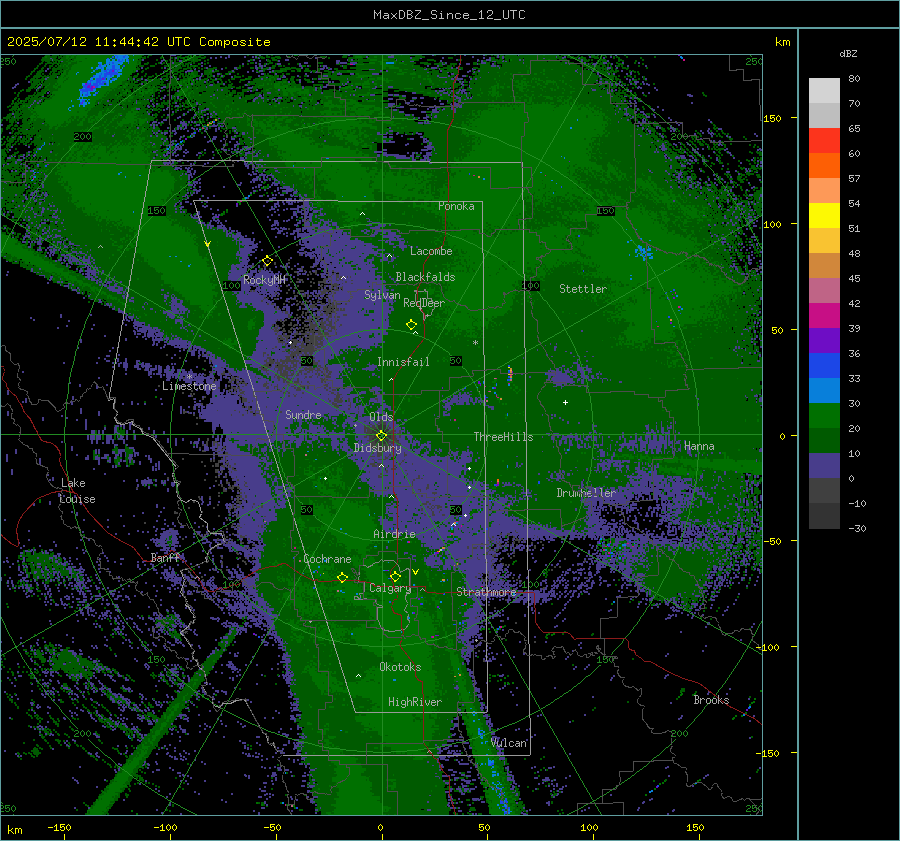This screenshot has width=900, height=841.
Task: Select the blue 36–33 dBZ legend swatch
Action: point(824,366)
